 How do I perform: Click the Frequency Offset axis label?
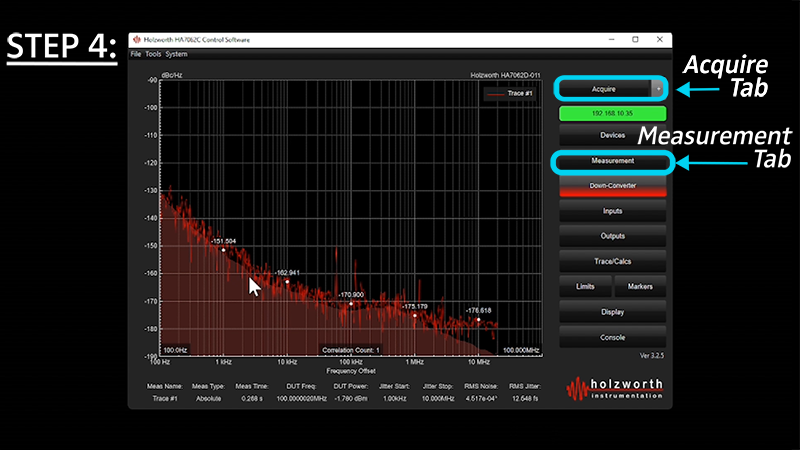tap(351, 371)
